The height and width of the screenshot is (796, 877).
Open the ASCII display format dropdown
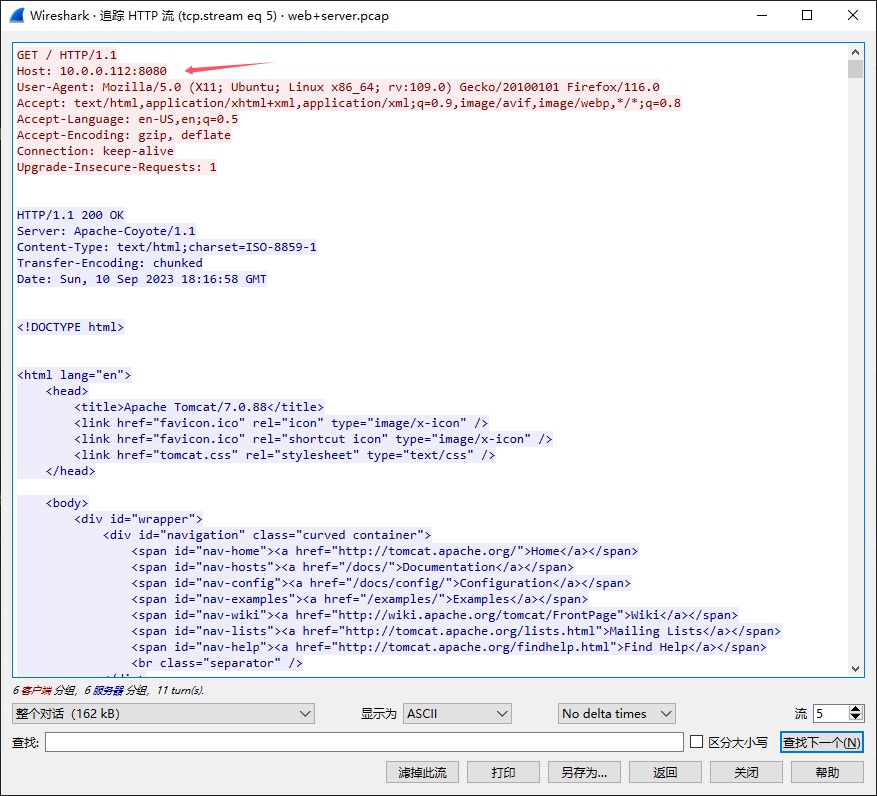(457, 714)
